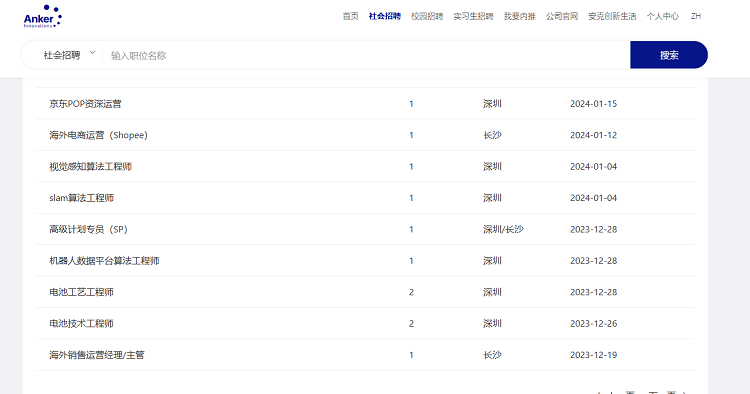750x394 pixels.
Task: Open job 电池技术工程师
Action: pyautogui.click(x=81, y=324)
